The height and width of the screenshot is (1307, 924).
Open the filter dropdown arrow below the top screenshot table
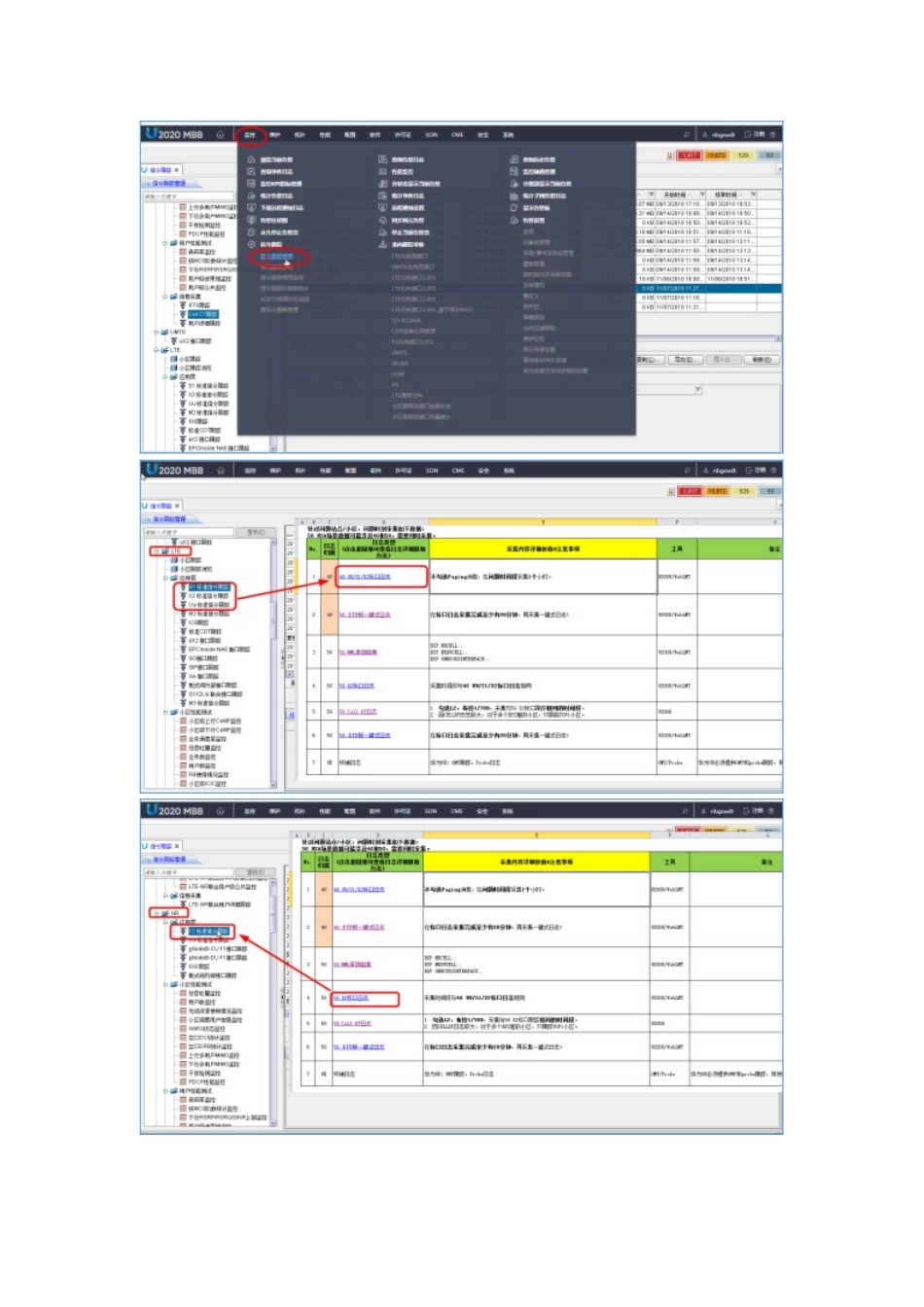coord(697,390)
